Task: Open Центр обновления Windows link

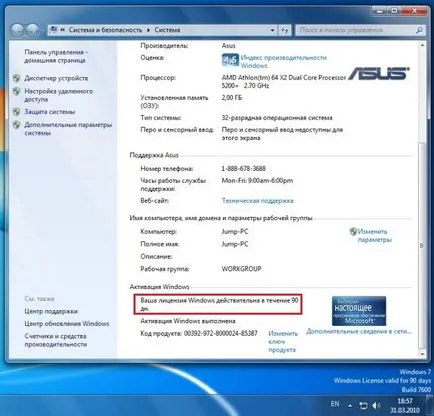Action: [67, 323]
